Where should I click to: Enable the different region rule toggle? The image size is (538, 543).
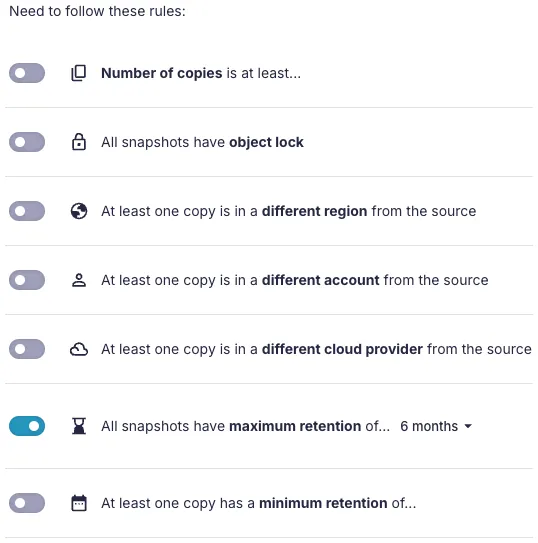[x=27, y=211]
